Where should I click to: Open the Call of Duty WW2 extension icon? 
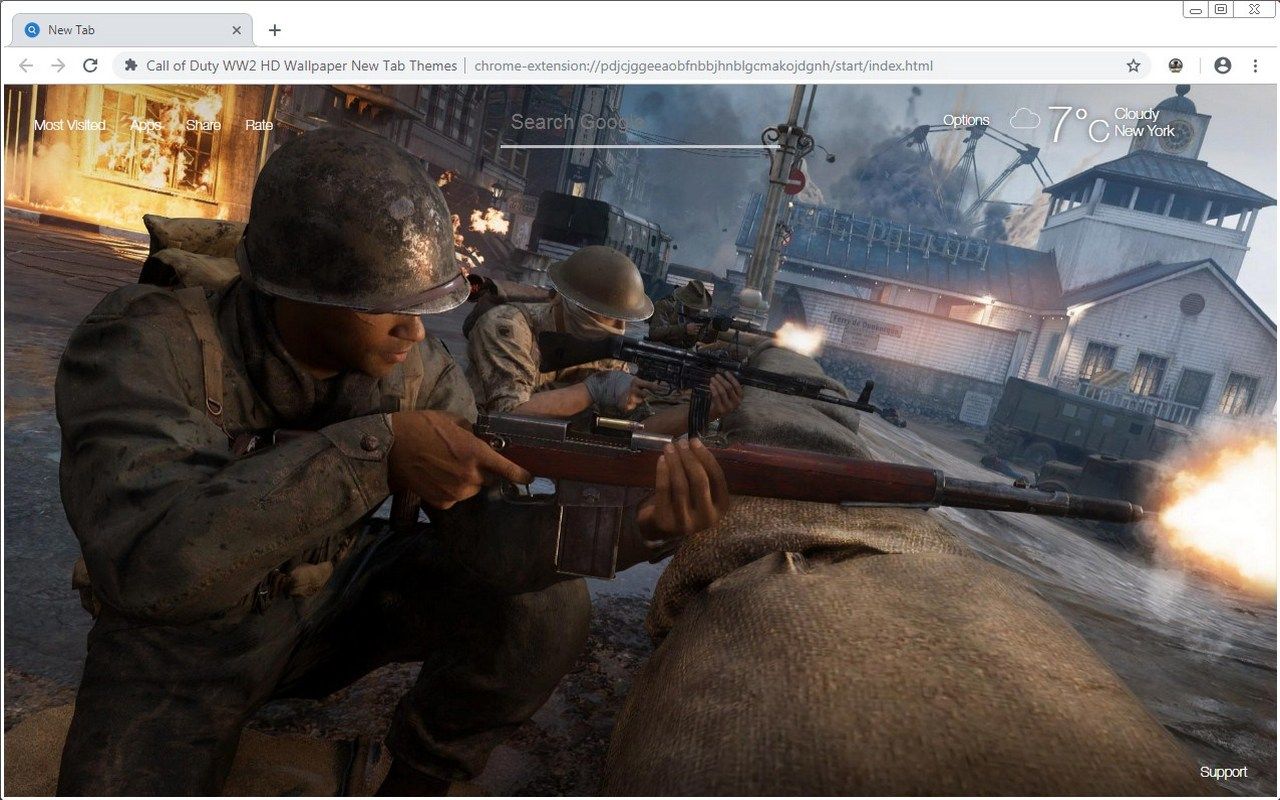pos(130,65)
